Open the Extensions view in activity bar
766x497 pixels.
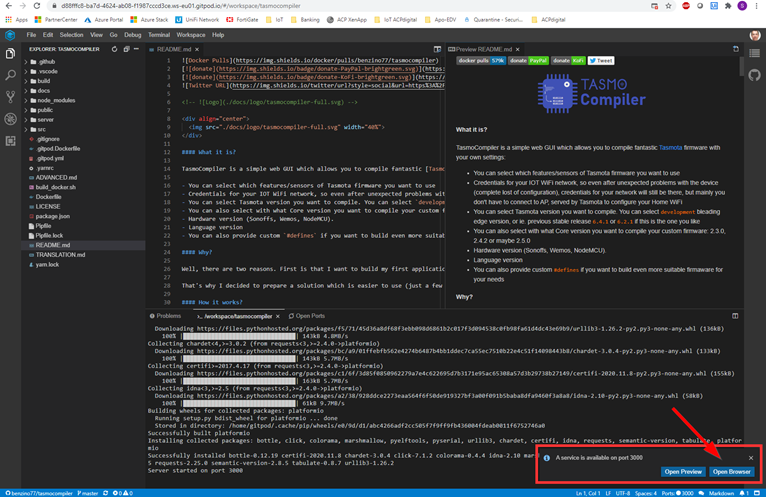coord(10,141)
